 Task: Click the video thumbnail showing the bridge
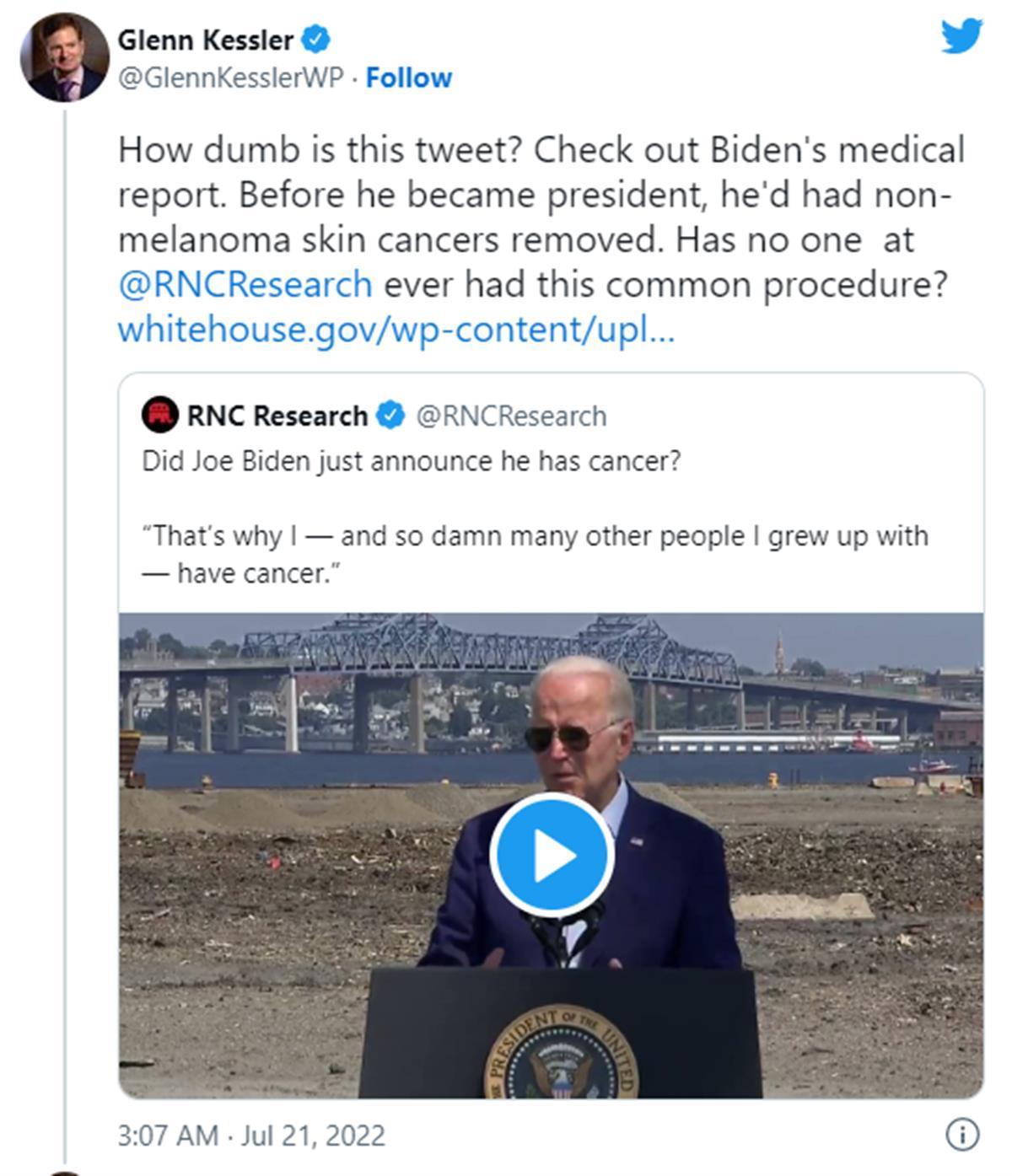tap(551, 855)
